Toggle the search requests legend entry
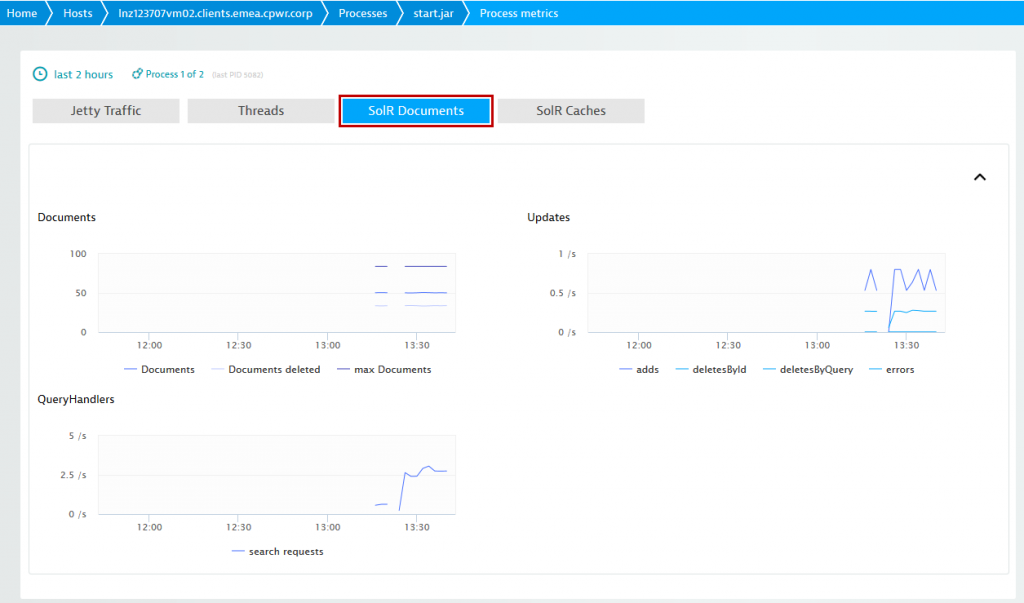Viewport: 1024px width, 603px height. (x=278, y=551)
